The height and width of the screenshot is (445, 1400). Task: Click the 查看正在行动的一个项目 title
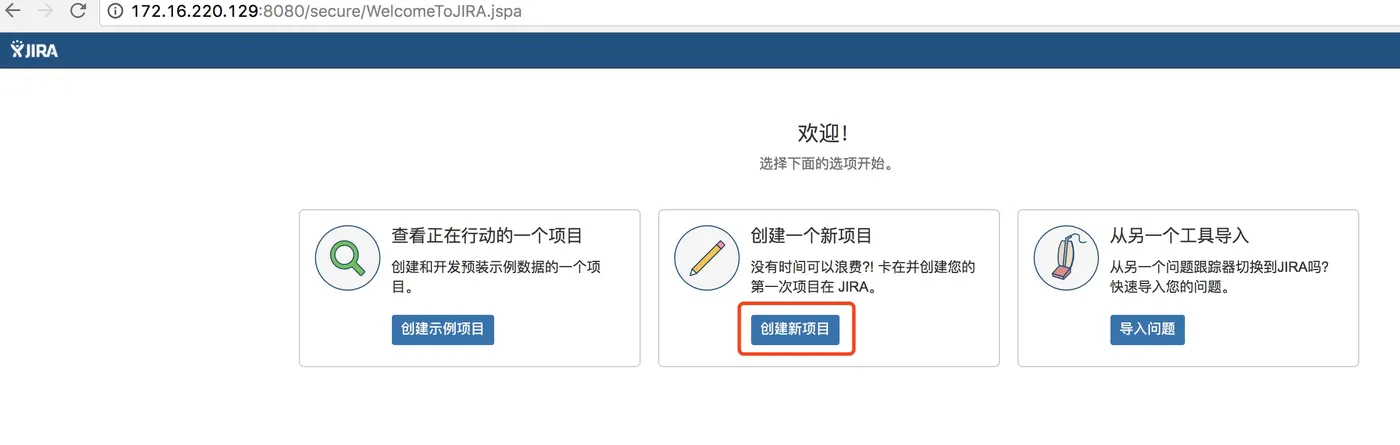[487, 236]
